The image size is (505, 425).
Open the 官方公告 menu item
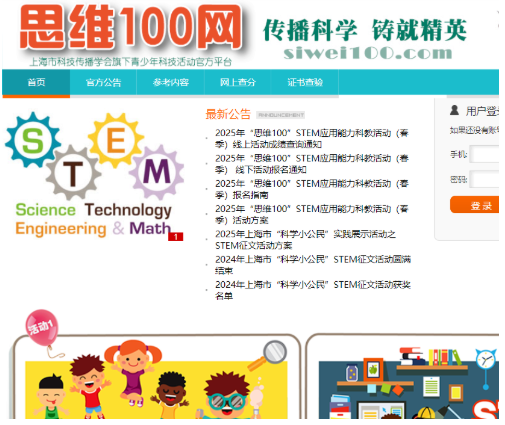(103, 82)
